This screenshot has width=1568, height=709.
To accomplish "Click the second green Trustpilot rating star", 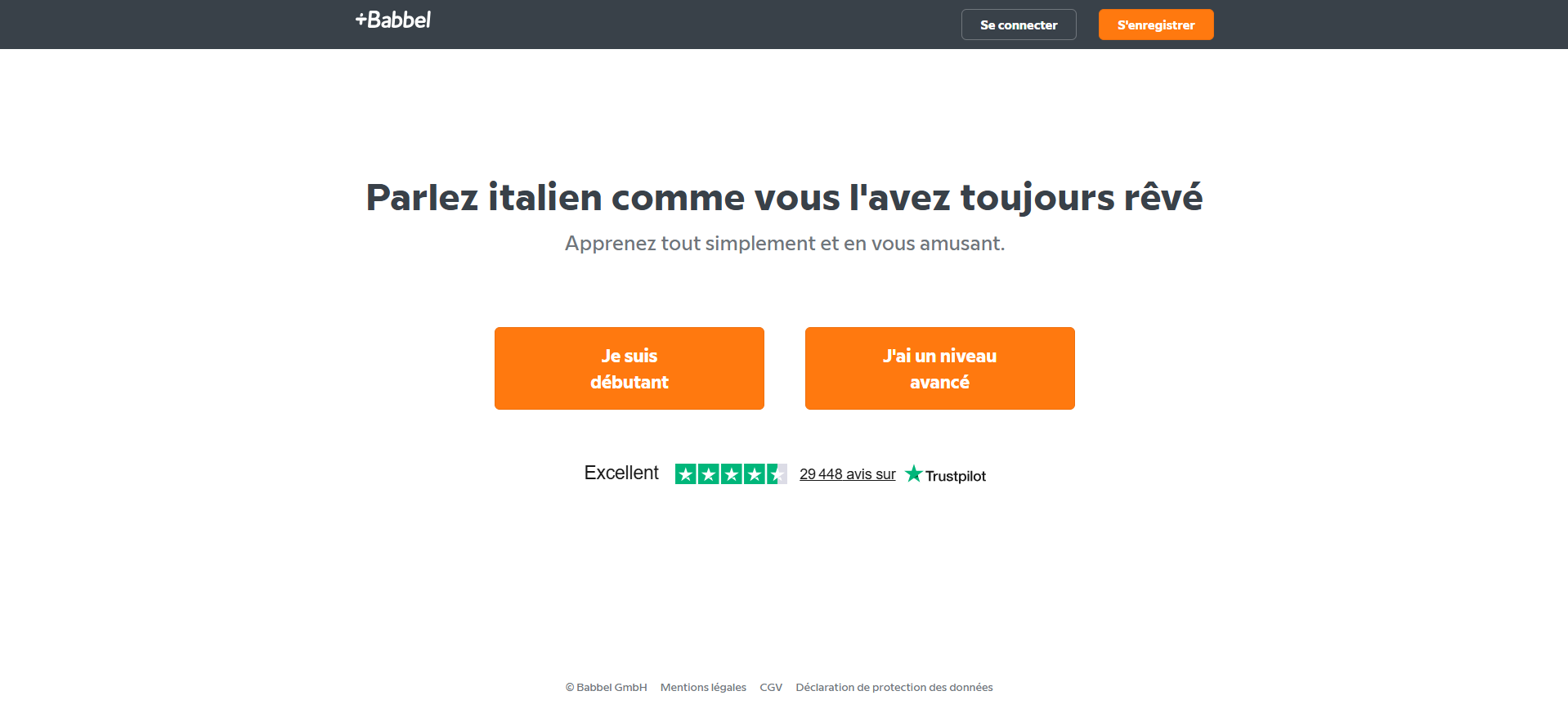I will click(x=709, y=474).
